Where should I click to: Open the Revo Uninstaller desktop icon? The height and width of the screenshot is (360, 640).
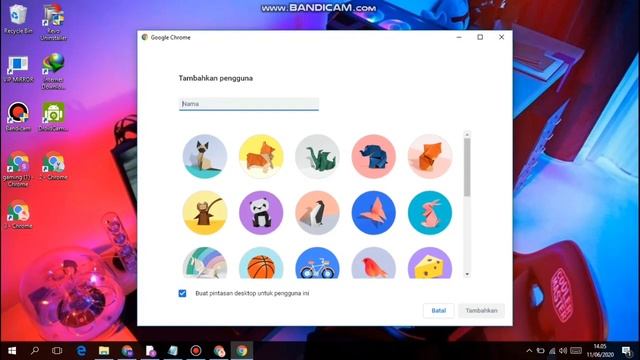pyautogui.click(x=53, y=22)
